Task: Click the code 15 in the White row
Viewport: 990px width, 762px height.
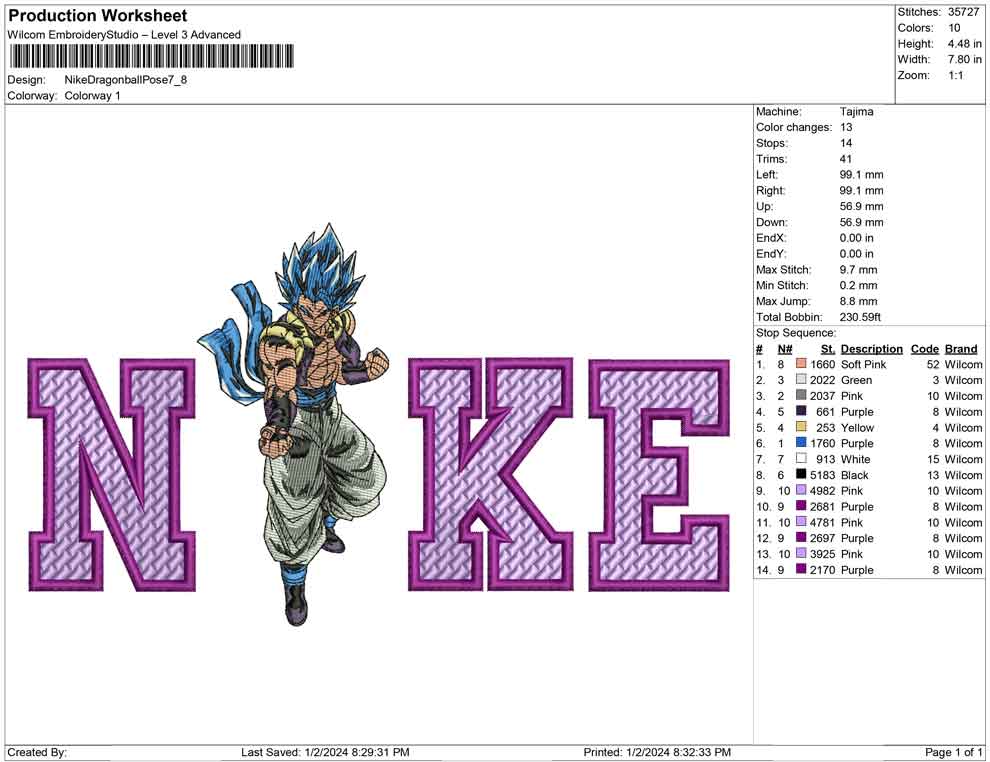Action: click(933, 459)
